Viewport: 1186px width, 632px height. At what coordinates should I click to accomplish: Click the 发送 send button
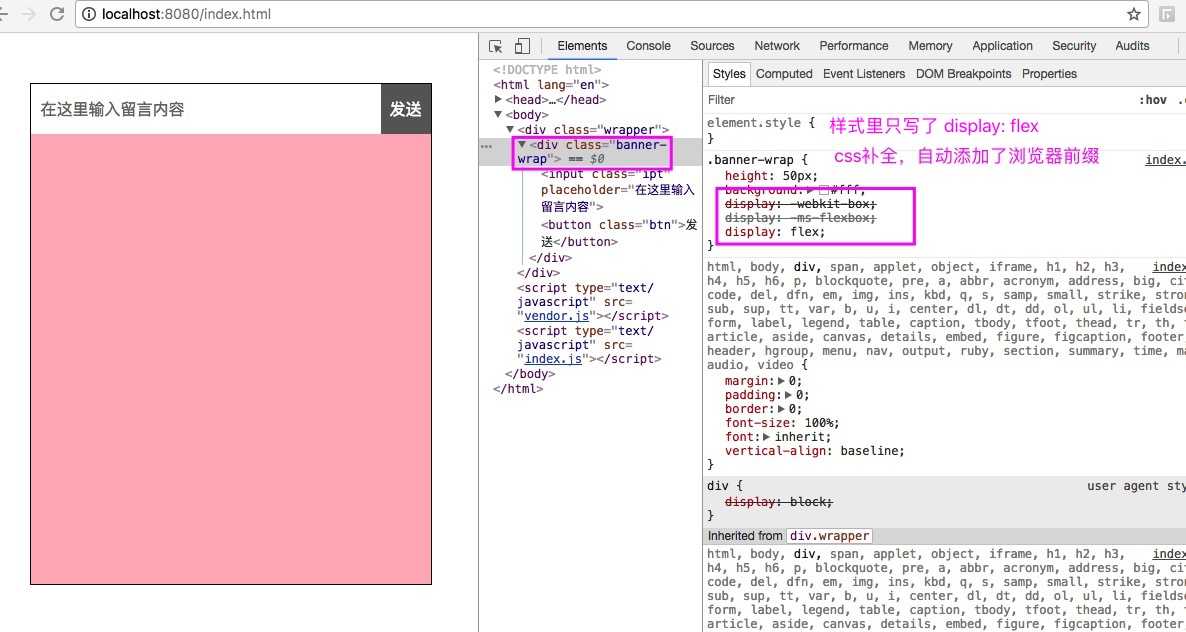tap(405, 109)
